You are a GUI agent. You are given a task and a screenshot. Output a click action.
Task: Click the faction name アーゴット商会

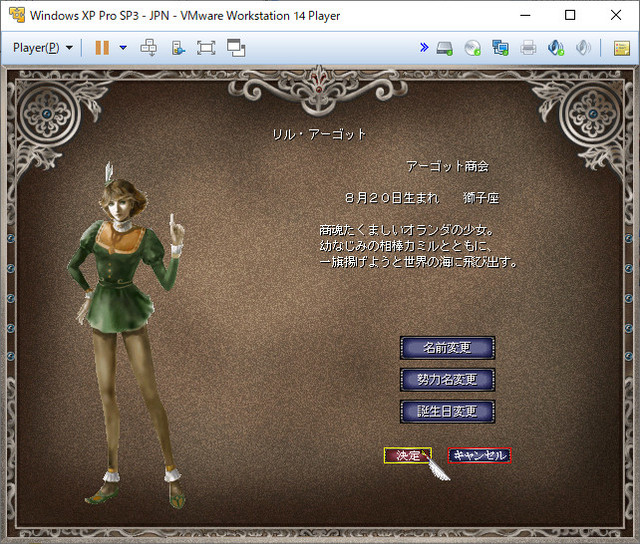click(x=447, y=166)
